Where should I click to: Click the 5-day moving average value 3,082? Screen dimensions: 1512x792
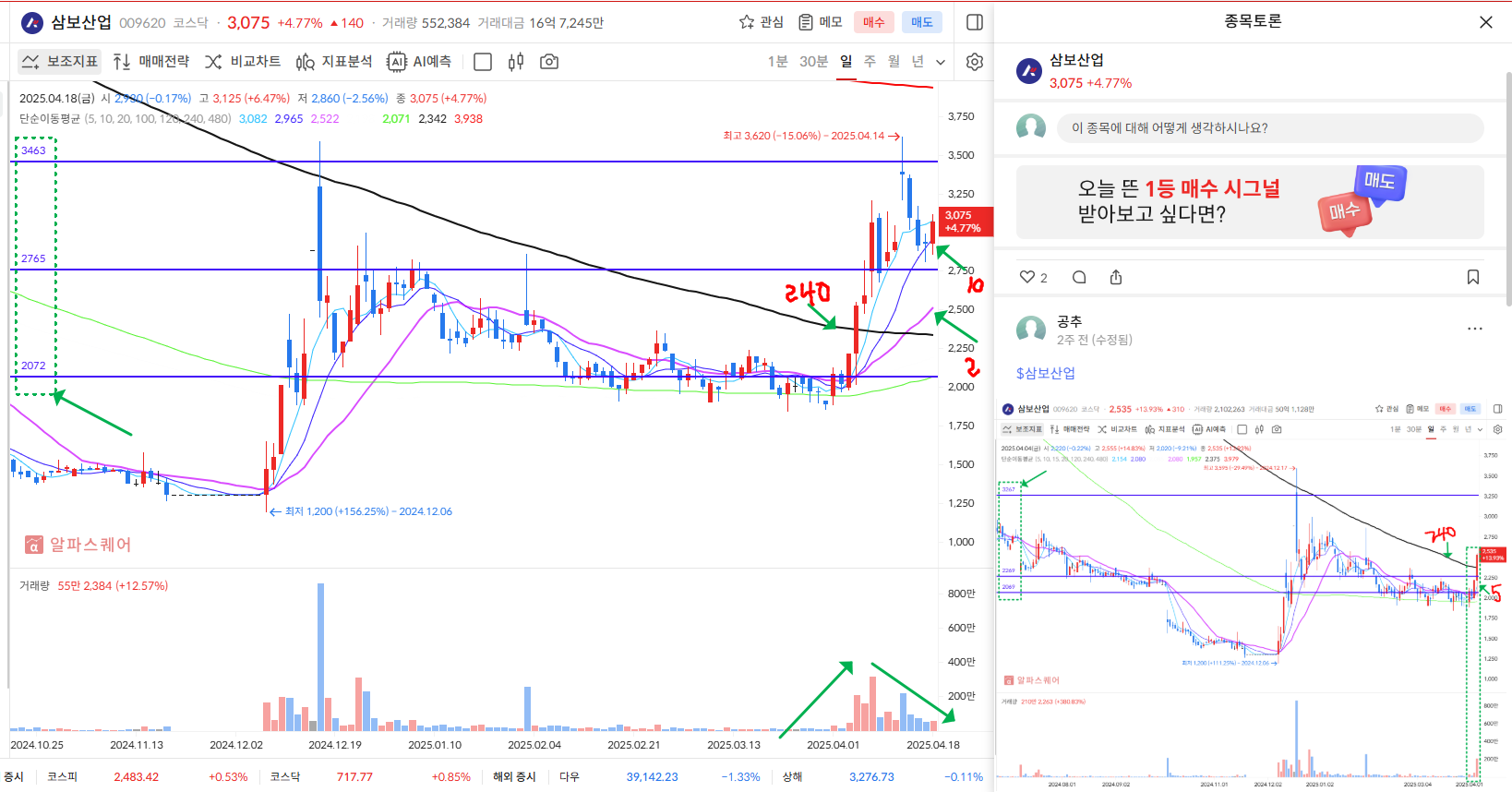click(253, 119)
